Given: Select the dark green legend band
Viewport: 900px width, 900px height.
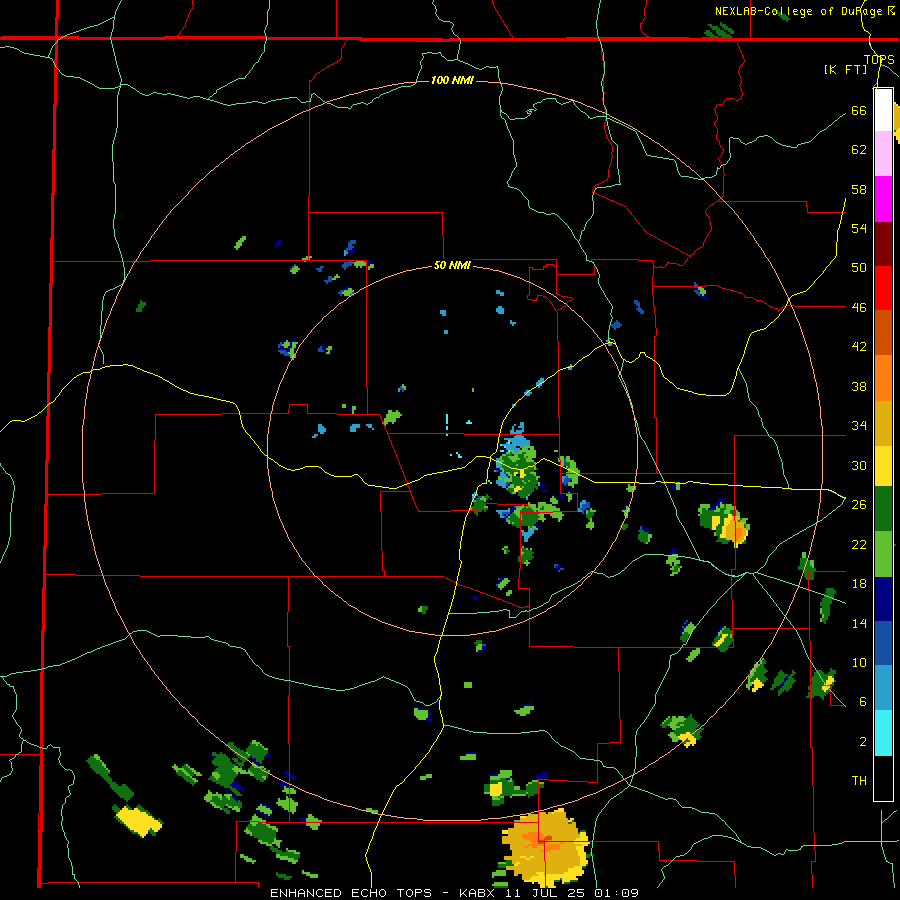Looking at the screenshot, I should (x=883, y=509).
